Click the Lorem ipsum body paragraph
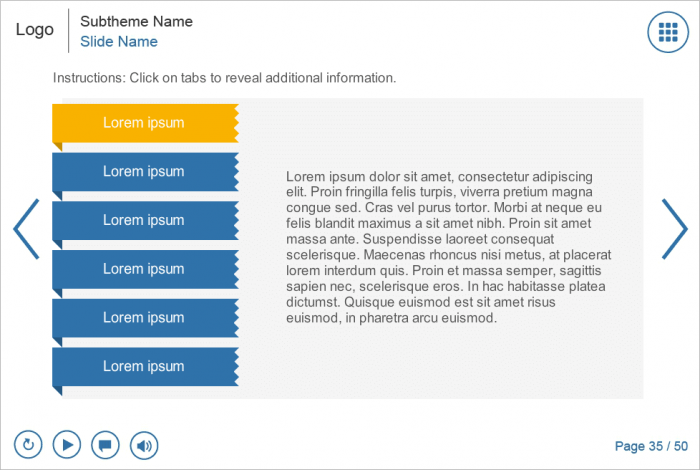 pyautogui.click(x=448, y=247)
